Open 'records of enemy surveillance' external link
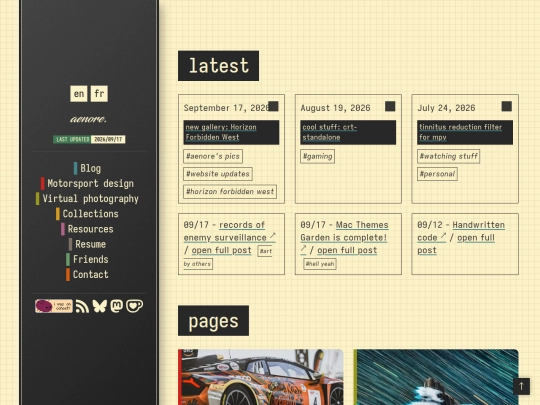 [x=229, y=231]
